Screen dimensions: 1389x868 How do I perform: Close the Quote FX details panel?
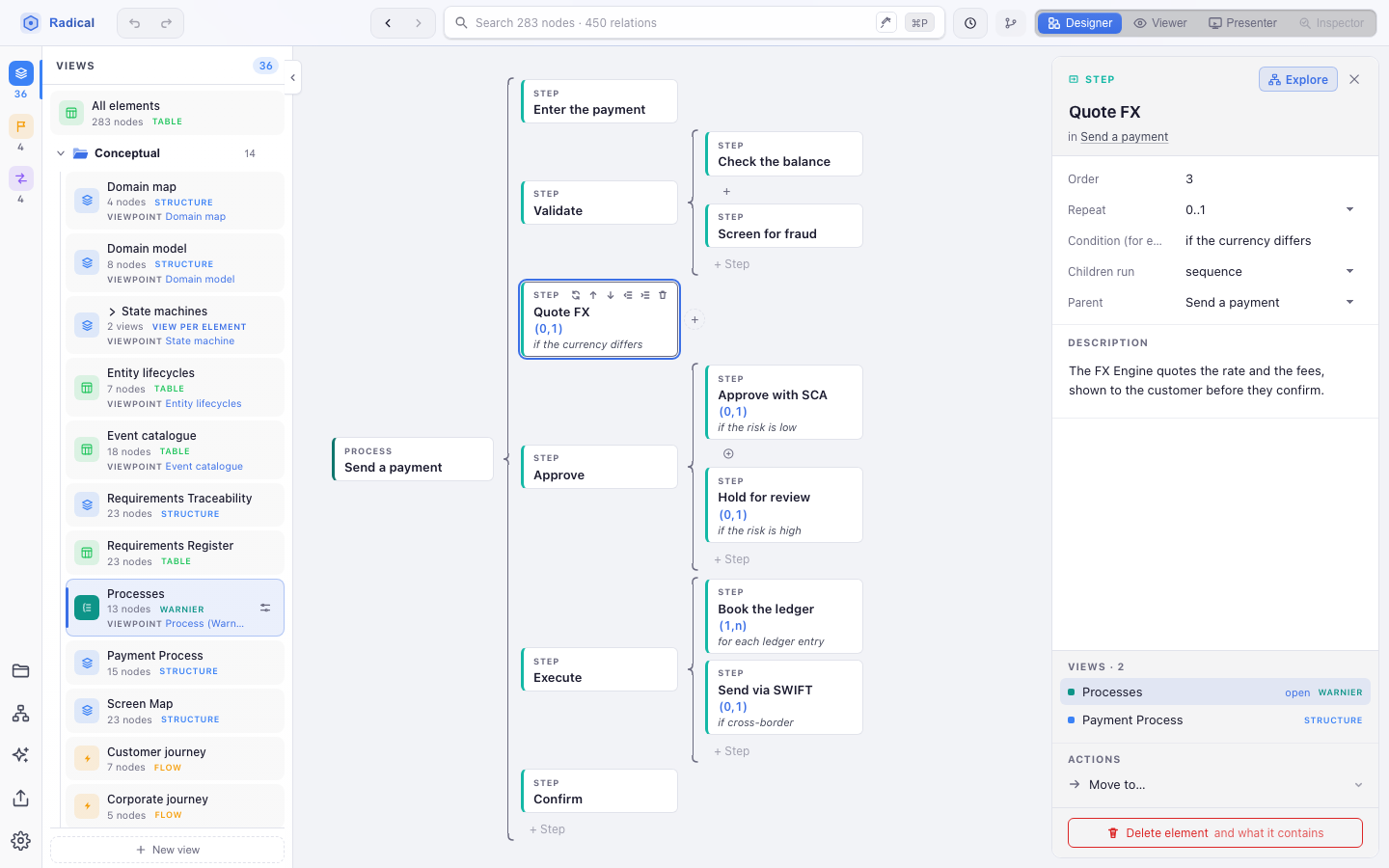click(x=1354, y=79)
